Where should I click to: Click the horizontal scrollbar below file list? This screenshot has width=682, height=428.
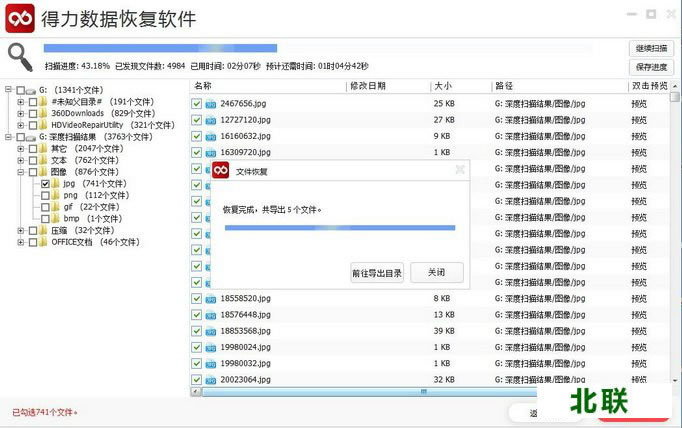click(x=400, y=392)
